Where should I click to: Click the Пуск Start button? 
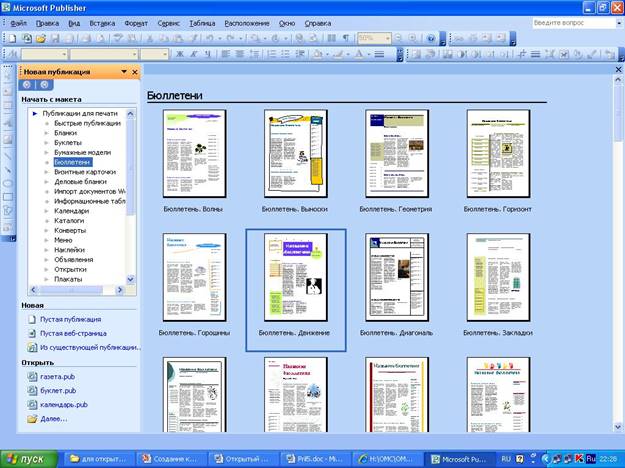point(29,459)
